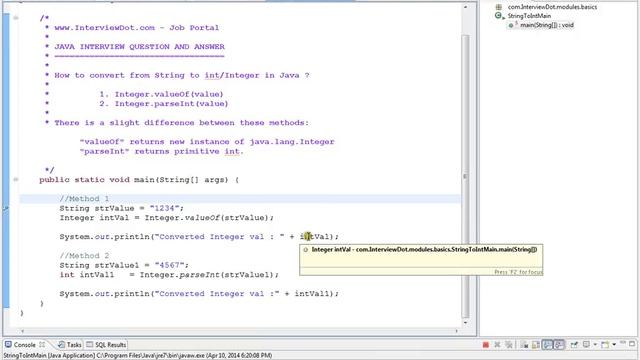Click the second println's intVal1 variable

point(312,294)
